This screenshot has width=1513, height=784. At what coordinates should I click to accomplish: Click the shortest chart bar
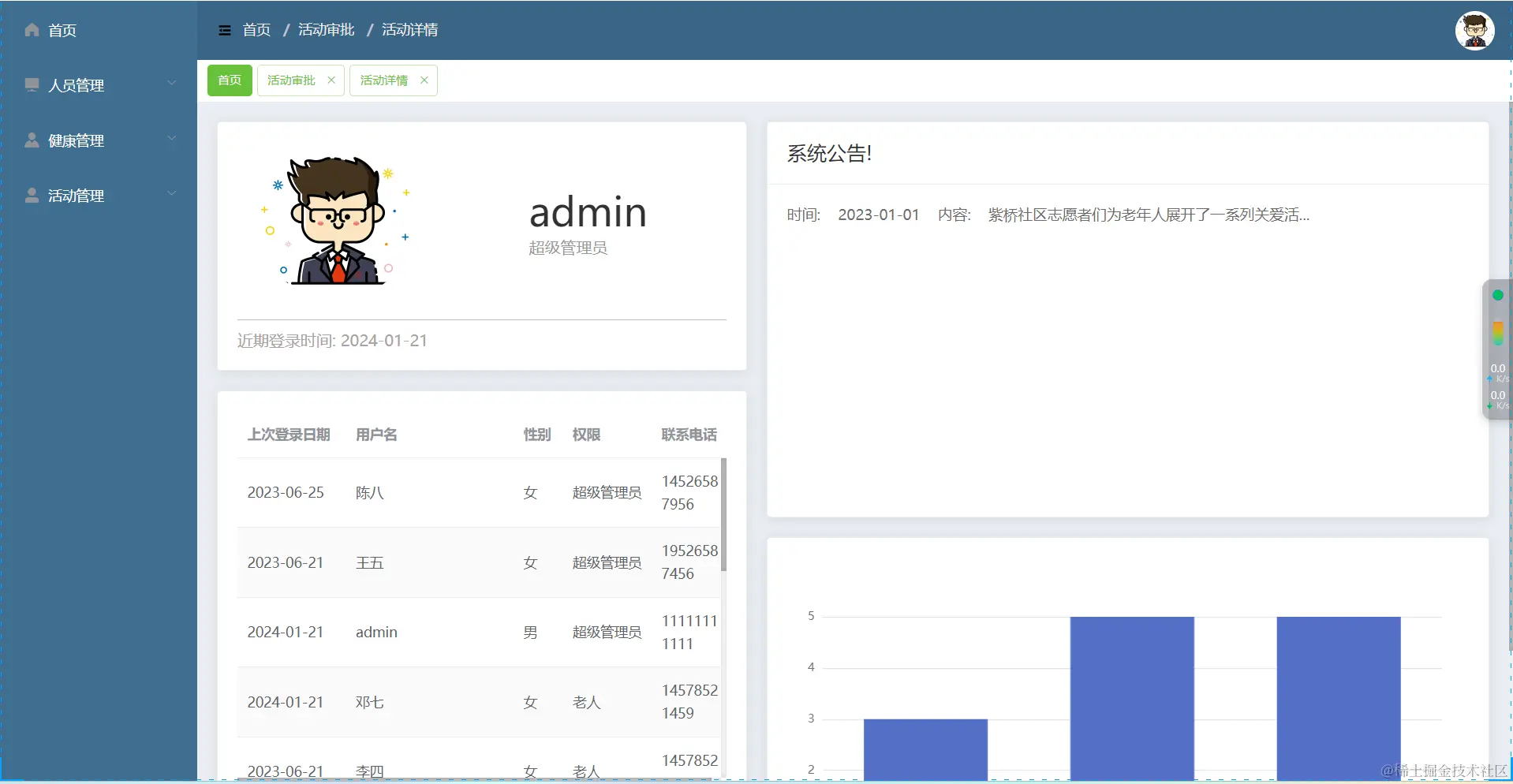point(925,749)
